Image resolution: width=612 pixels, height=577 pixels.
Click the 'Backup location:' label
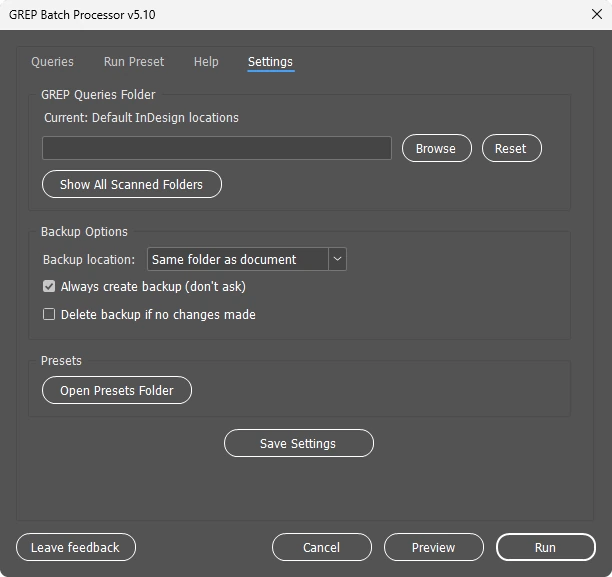point(89,260)
